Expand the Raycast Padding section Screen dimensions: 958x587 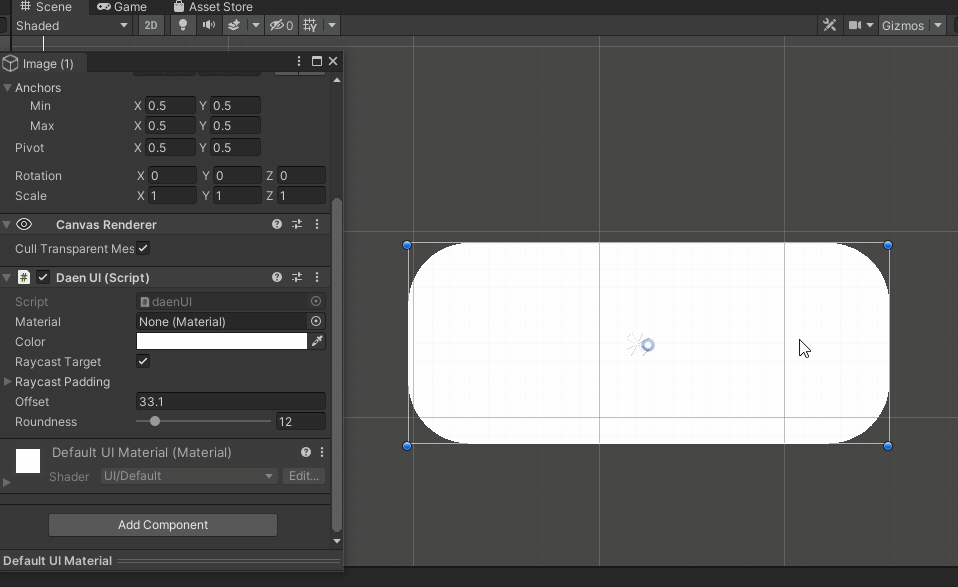click(x=8, y=382)
